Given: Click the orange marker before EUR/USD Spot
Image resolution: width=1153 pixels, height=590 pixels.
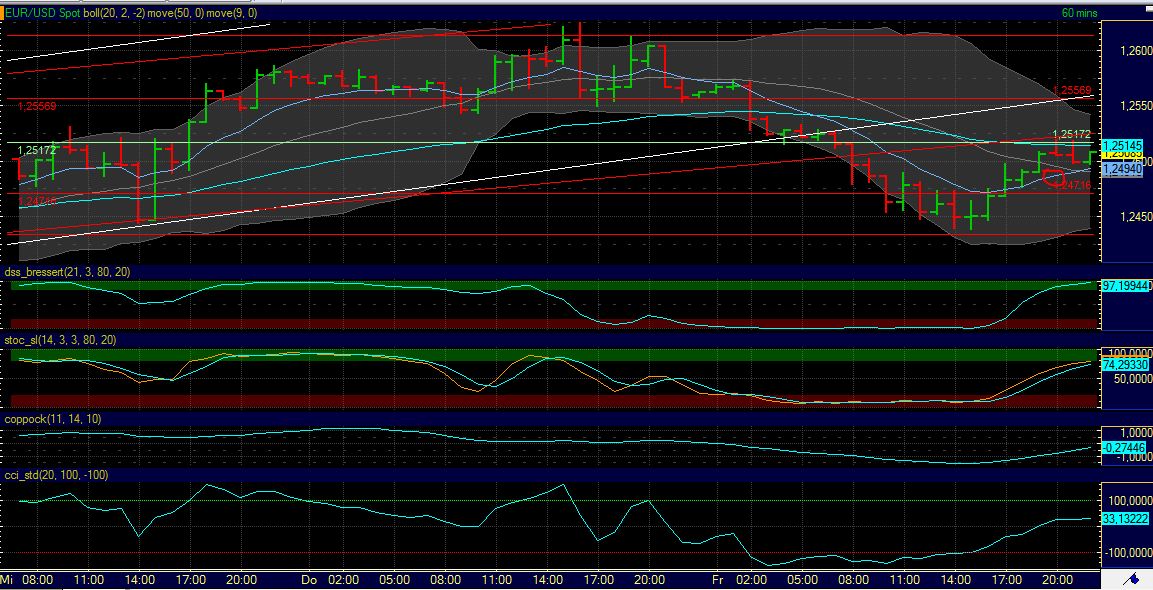Looking at the screenshot, I should (x=2, y=13).
